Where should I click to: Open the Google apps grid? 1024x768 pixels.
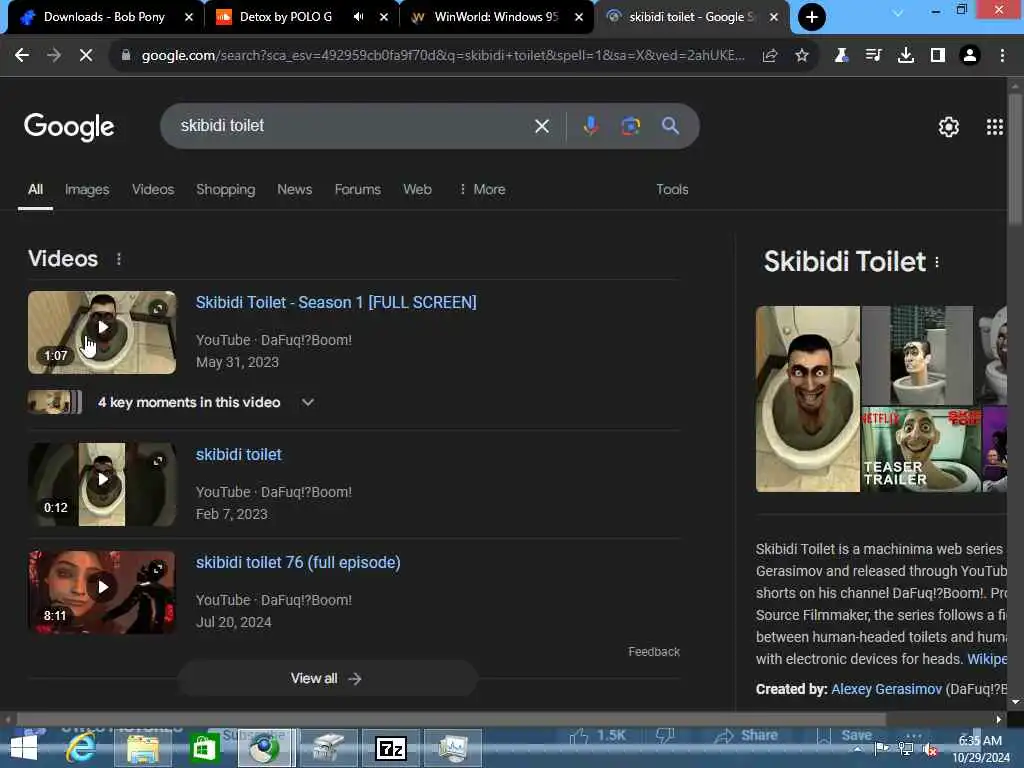tap(995, 127)
